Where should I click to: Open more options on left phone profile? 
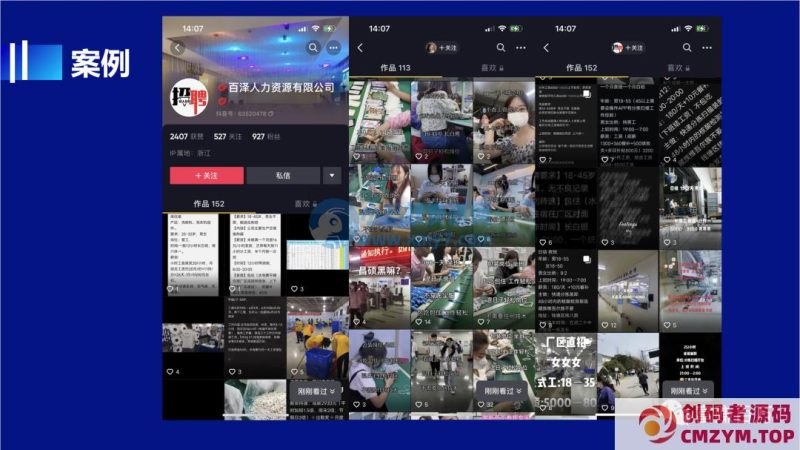click(334, 48)
